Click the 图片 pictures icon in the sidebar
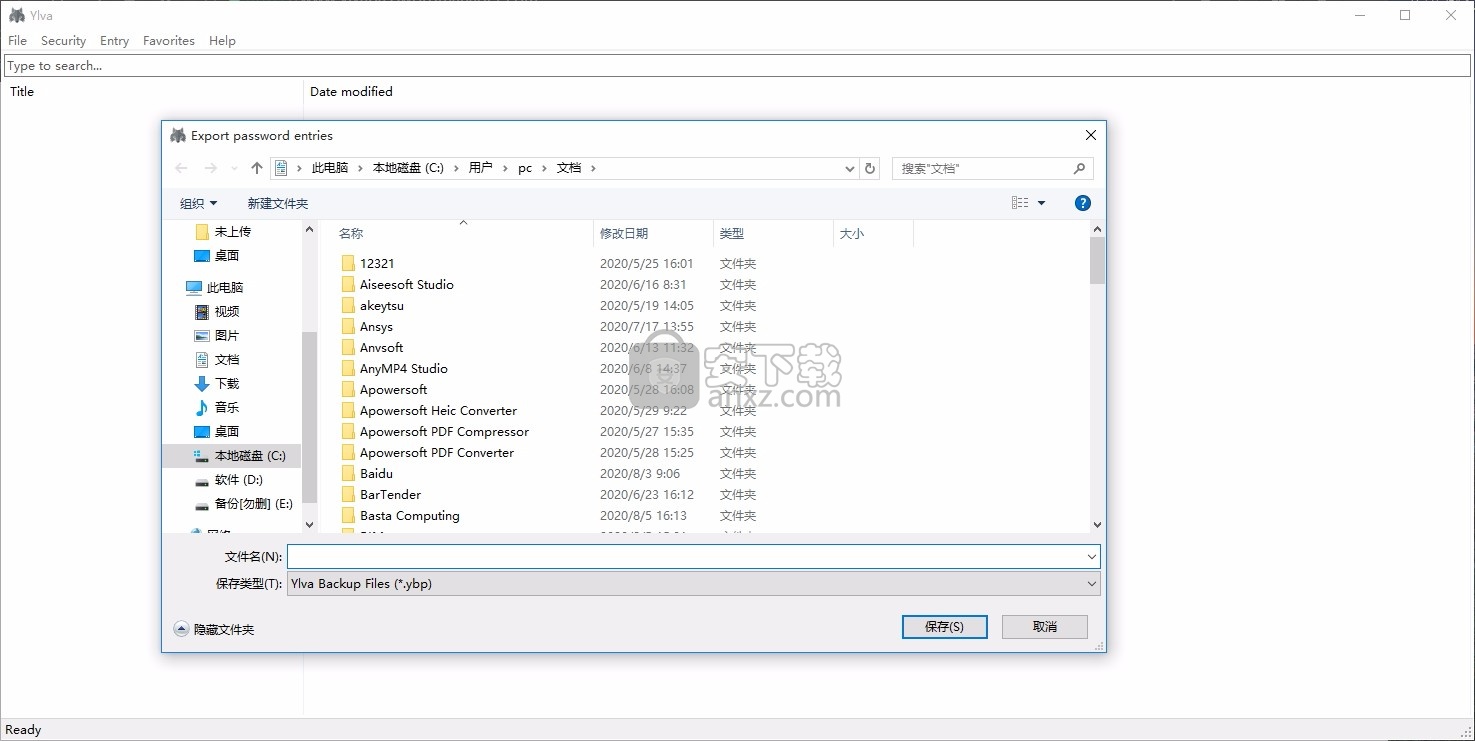 [202, 335]
